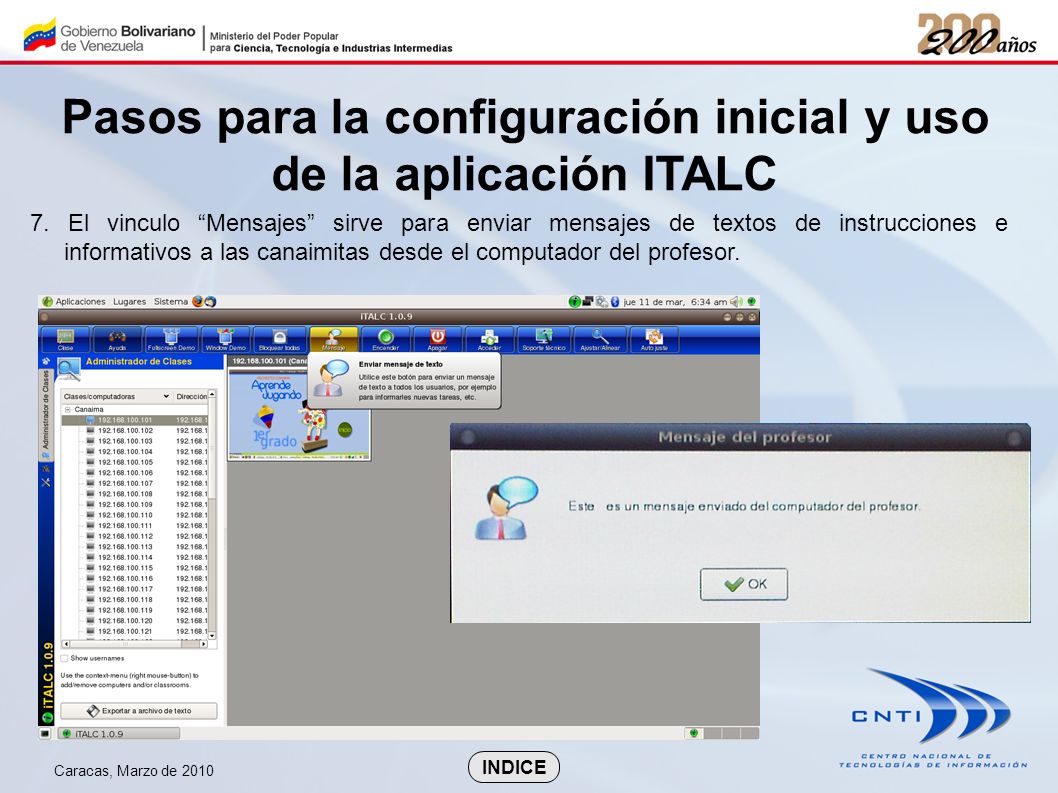Viewport: 1058px width, 793px height.
Task: Click the horizontal scrollbar left arrow
Action: (65, 645)
